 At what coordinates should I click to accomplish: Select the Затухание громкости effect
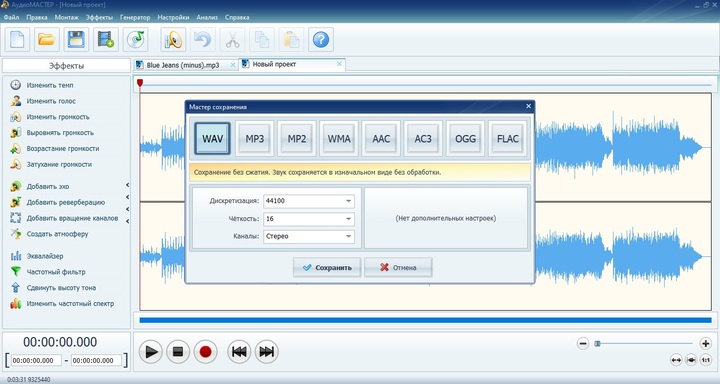point(51,164)
